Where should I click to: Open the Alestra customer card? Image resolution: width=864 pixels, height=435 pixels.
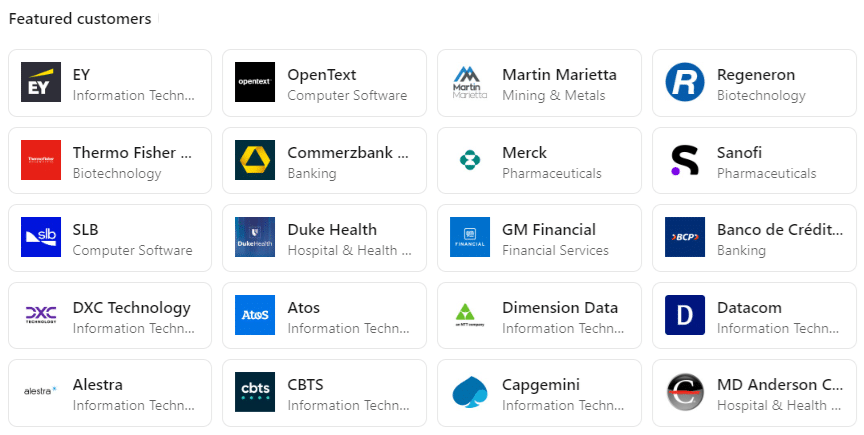coord(110,393)
